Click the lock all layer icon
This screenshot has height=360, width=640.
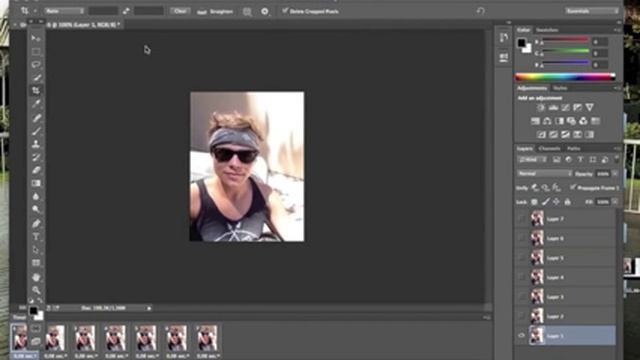567,202
